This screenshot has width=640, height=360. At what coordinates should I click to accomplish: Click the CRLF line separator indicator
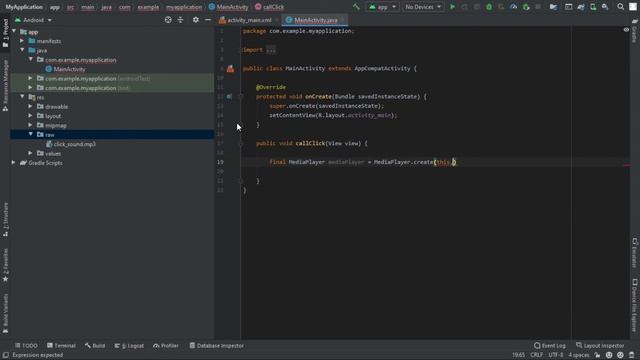tap(536, 355)
